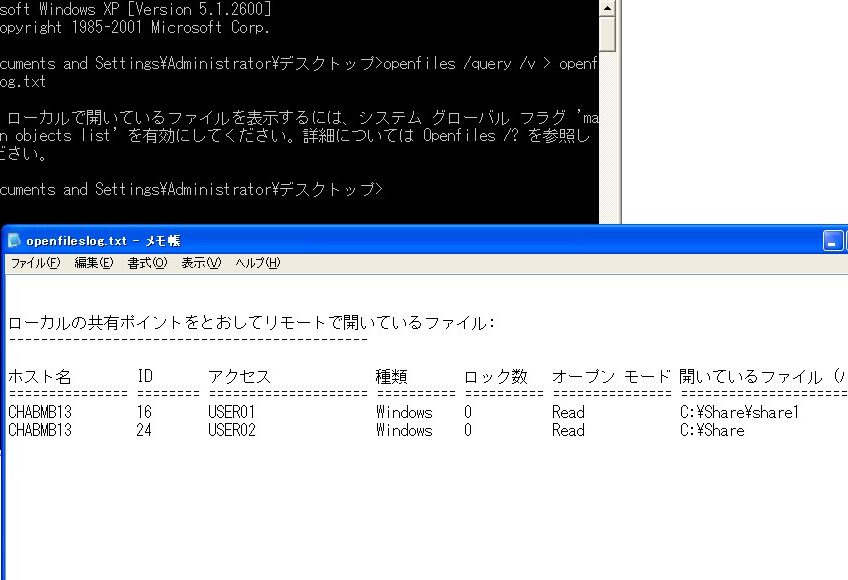Click the Notepad icon in the title bar
Viewport: 848px width, 580px height.
(14, 241)
